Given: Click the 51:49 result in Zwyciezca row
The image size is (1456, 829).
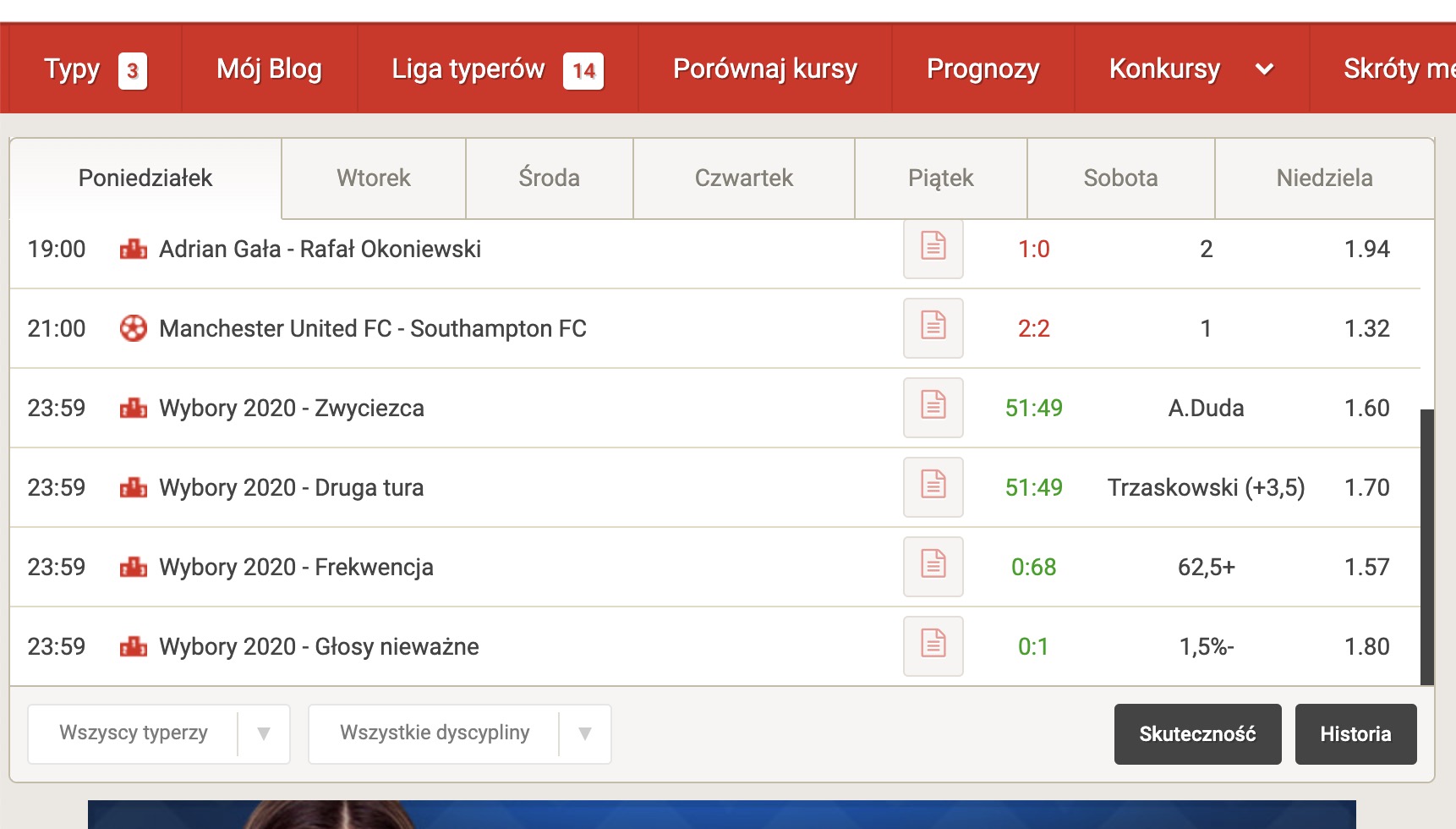Looking at the screenshot, I should [1034, 408].
